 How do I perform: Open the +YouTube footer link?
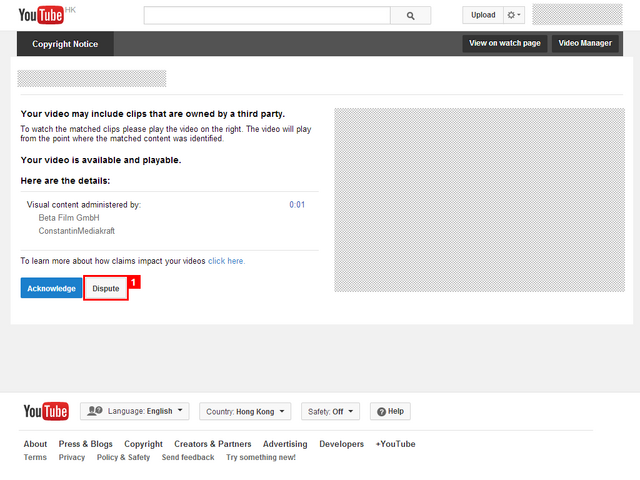pos(396,444)
